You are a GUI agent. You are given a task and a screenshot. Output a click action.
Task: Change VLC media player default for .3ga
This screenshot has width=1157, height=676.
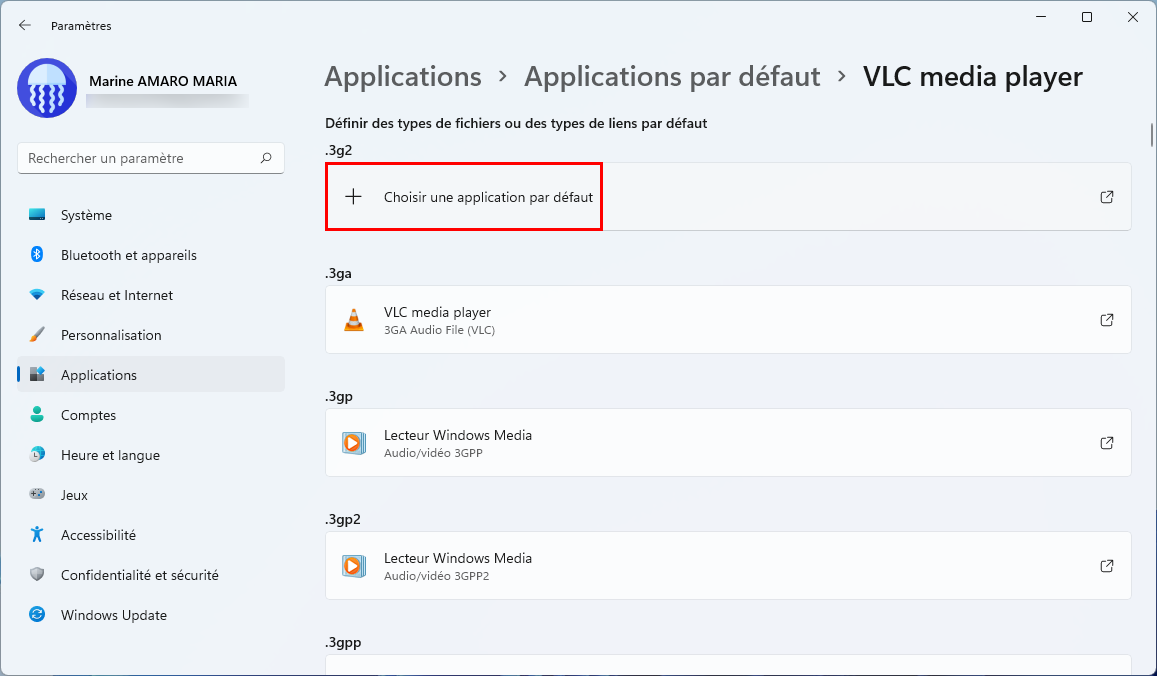pos(728,320)
